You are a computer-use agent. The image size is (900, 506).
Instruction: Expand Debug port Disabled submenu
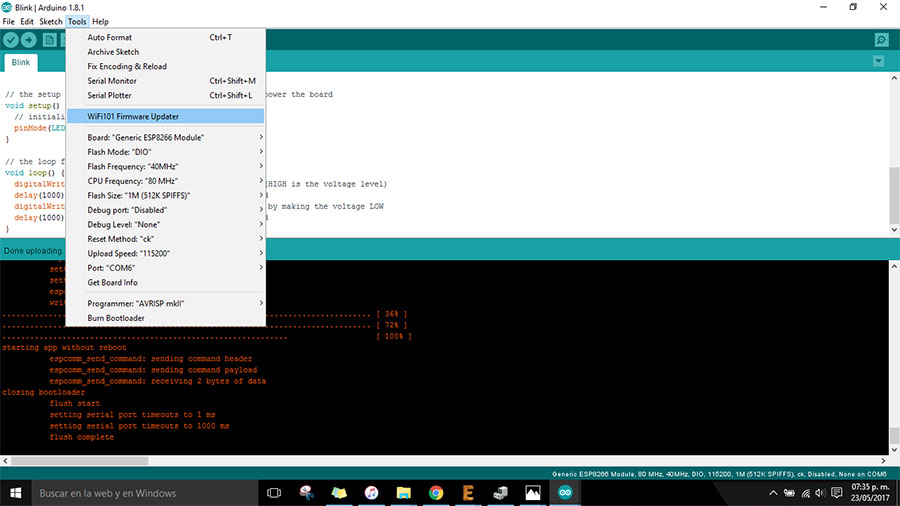tap(166, 210)
